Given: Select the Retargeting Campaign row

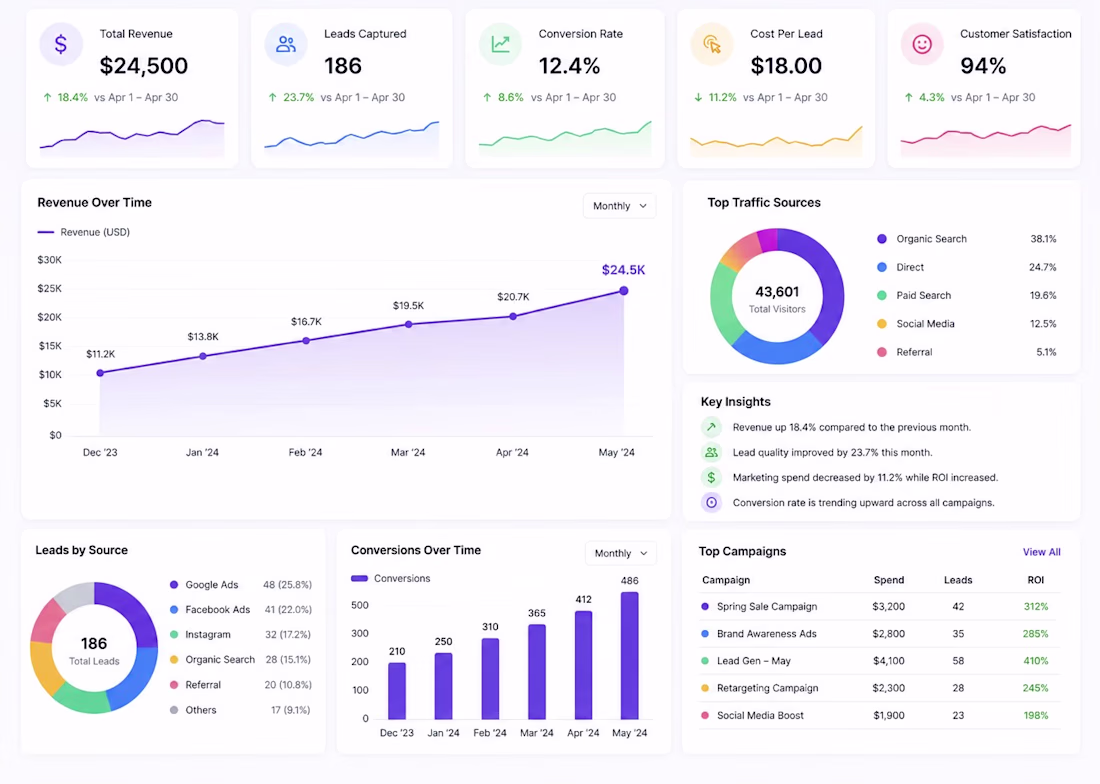Looking at the screenshot, I should point(880,689).
